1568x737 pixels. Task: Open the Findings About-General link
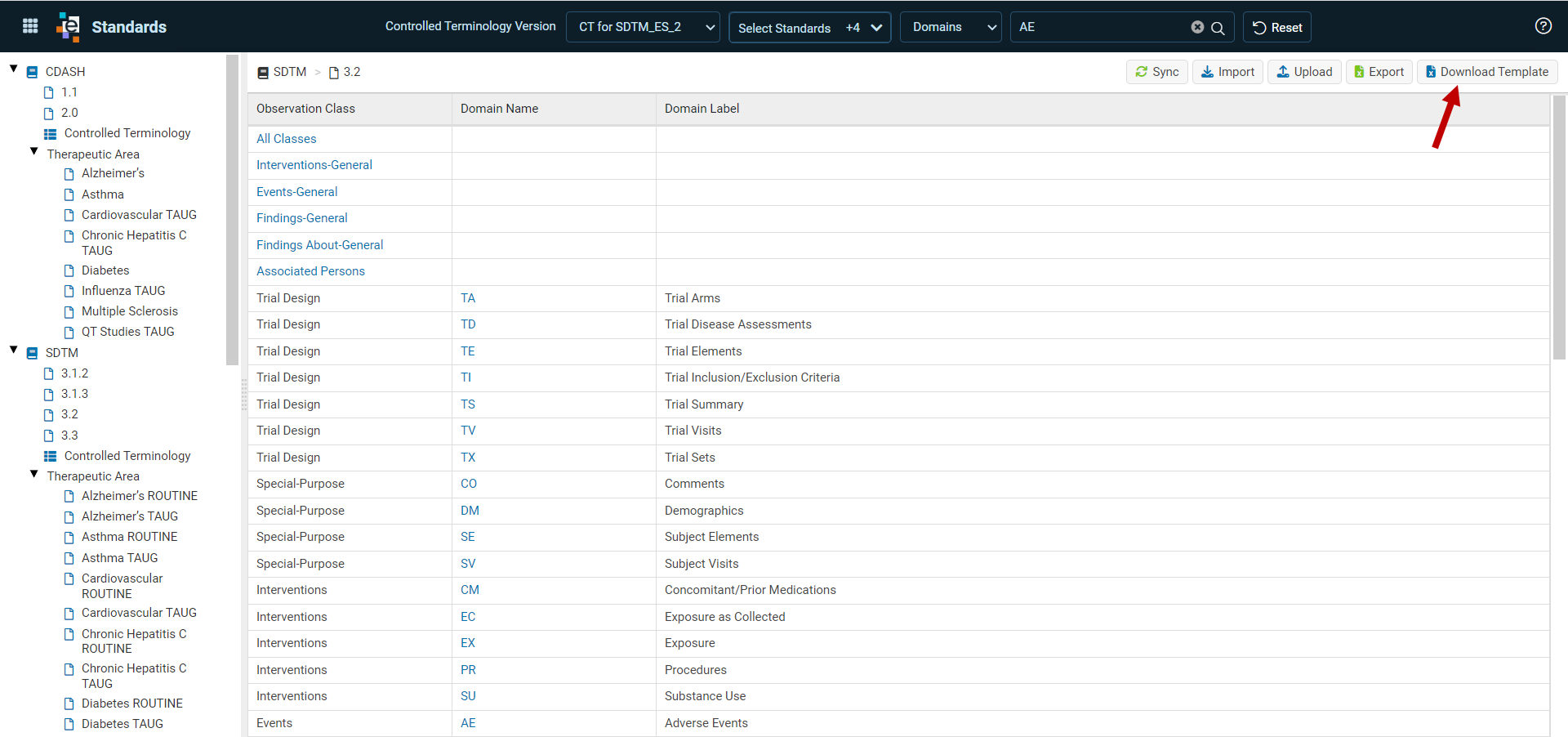[319, 245]
